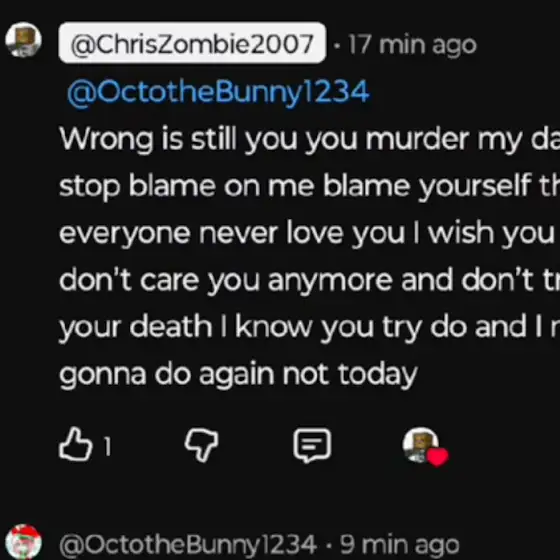Open the gray @OctotheBunny1234 commenter name
The height and width of the screenshot is (560, 560).
point(188,545)
